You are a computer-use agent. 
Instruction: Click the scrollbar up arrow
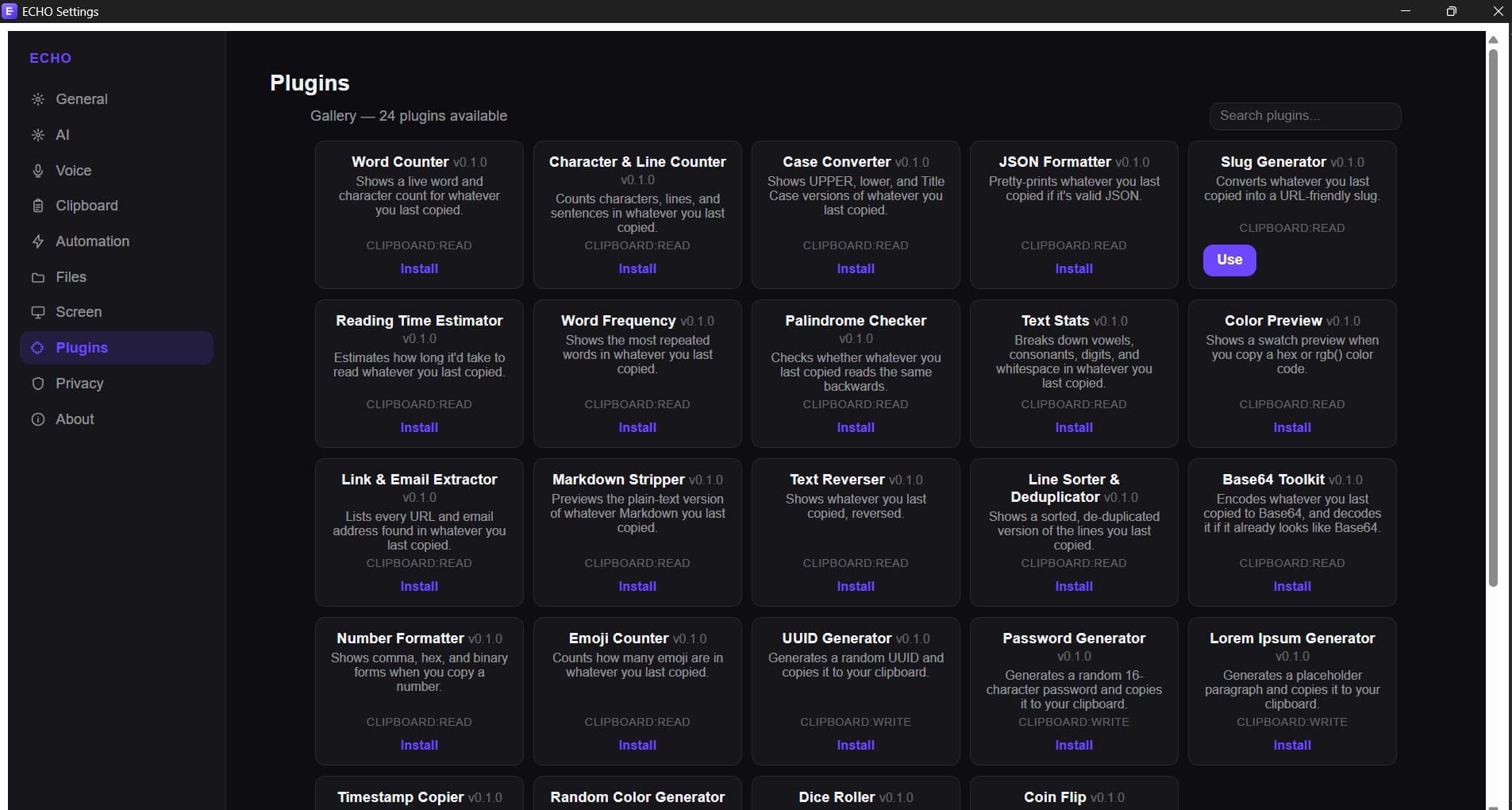tap(1493, 39)
